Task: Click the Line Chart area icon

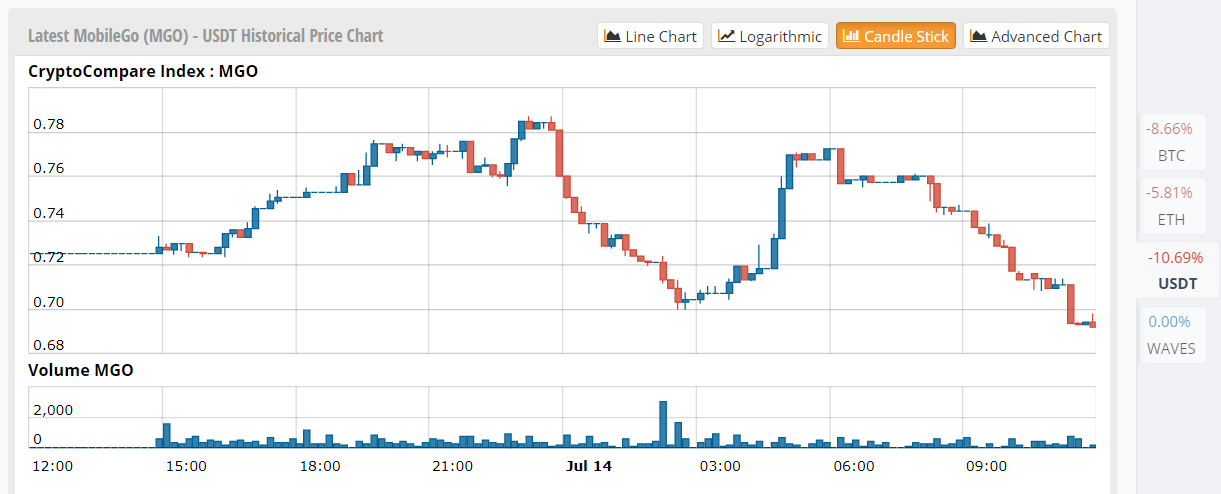Action: pyautogui.click(x=613, y=36)
